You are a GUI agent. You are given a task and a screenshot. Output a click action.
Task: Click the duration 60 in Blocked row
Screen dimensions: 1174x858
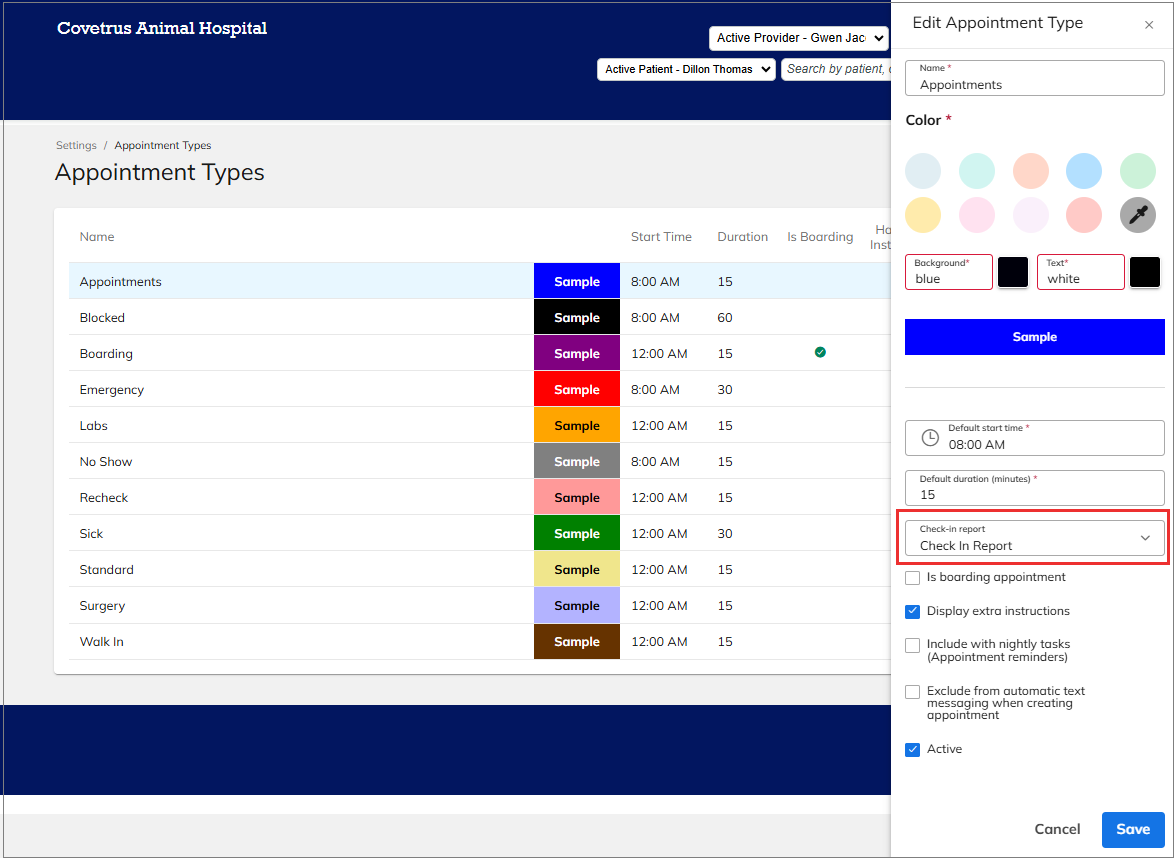point(725,317)
